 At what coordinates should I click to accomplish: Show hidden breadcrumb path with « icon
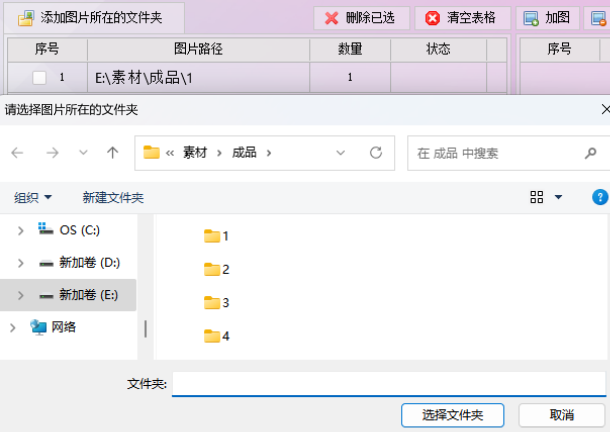170,153
